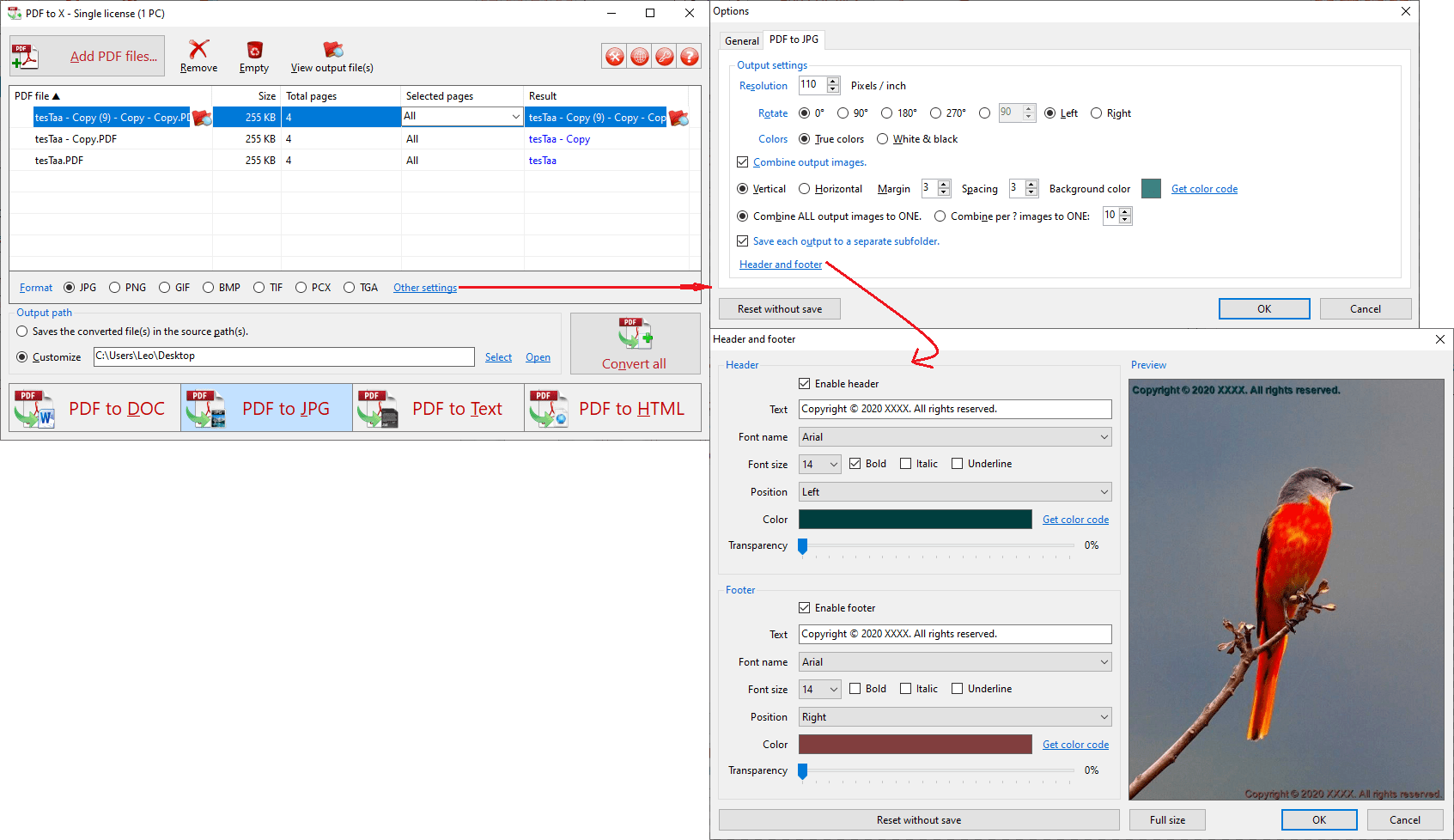Screen dimensions: 1454x840
Task: Open the footer Position Right dropdown
Action: tap(955, 717)
